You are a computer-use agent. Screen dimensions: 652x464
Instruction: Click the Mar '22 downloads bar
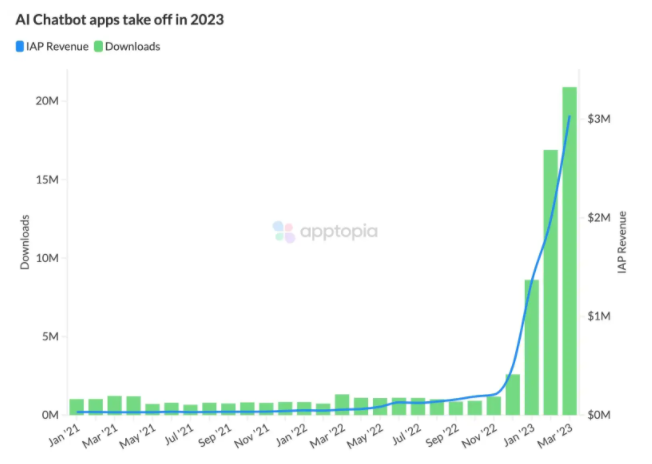click(x=342, y=404)
